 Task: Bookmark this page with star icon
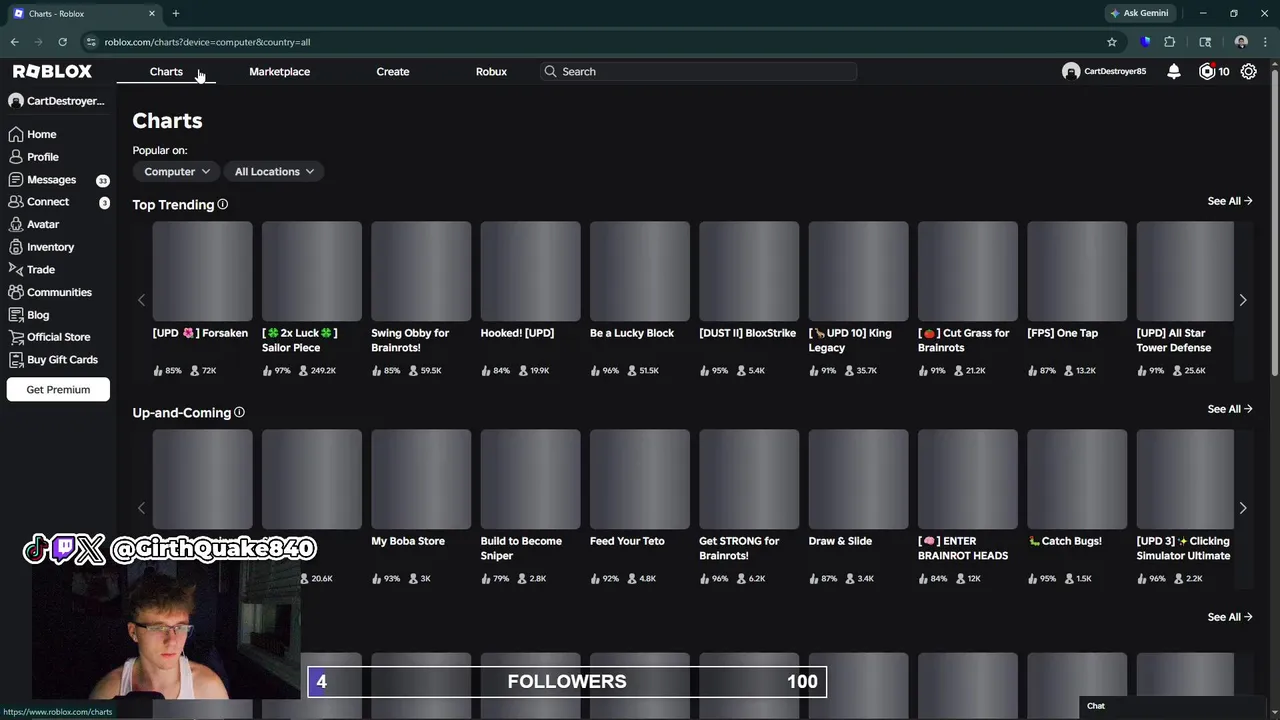[1111, 42]
